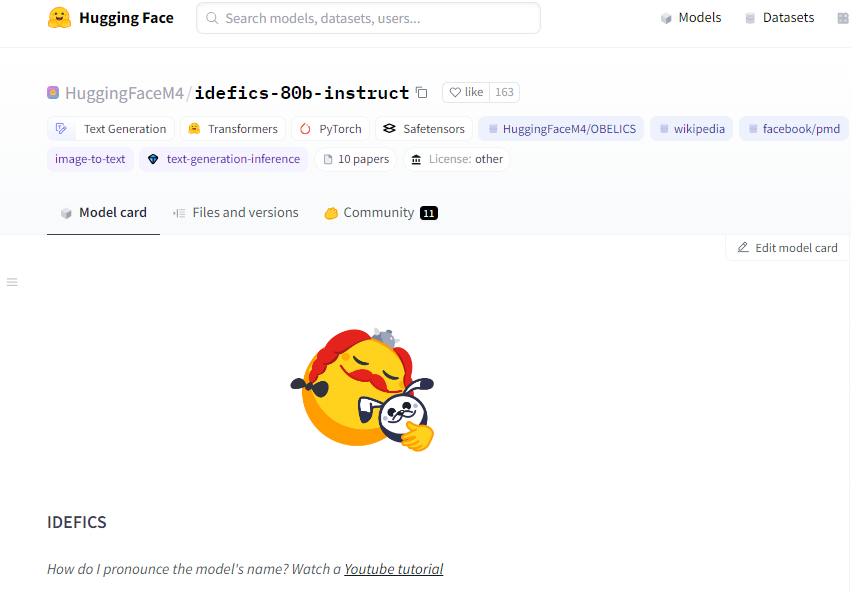Click the text-generation-inference gem icon
This screenshot has width=851, height=592.
pyautogui.click(x=153, y=160)
